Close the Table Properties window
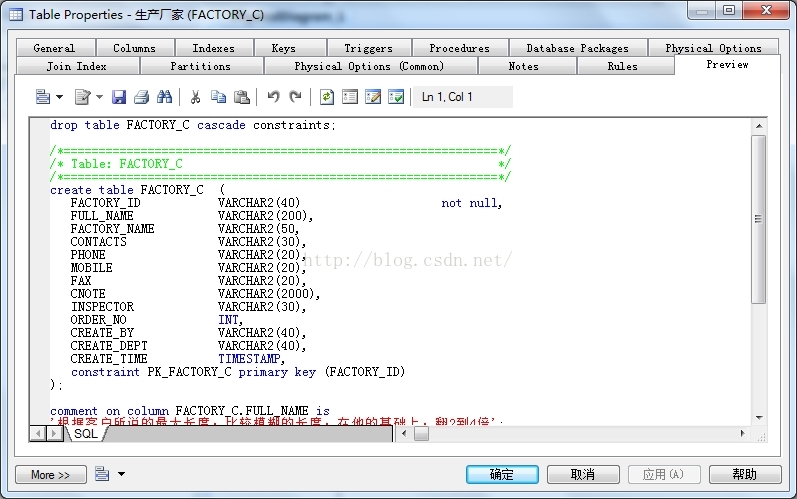Screen dimensions: 797x499 pyautogui.click(x=766, y=10)
